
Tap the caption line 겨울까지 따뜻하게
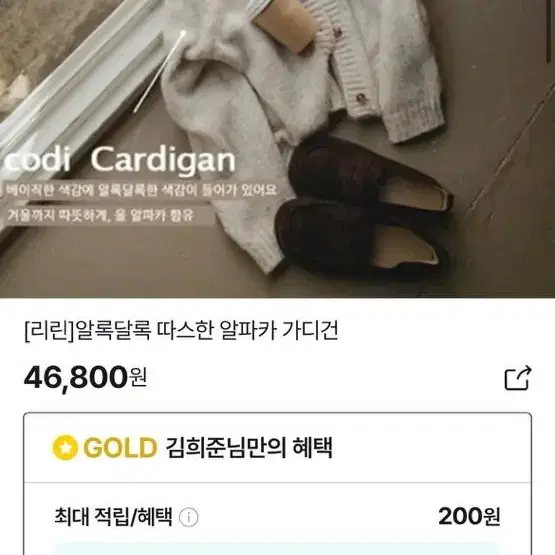101,215
